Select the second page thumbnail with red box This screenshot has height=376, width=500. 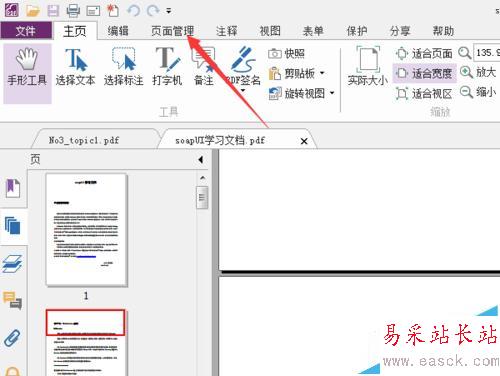tap(86, 342)
